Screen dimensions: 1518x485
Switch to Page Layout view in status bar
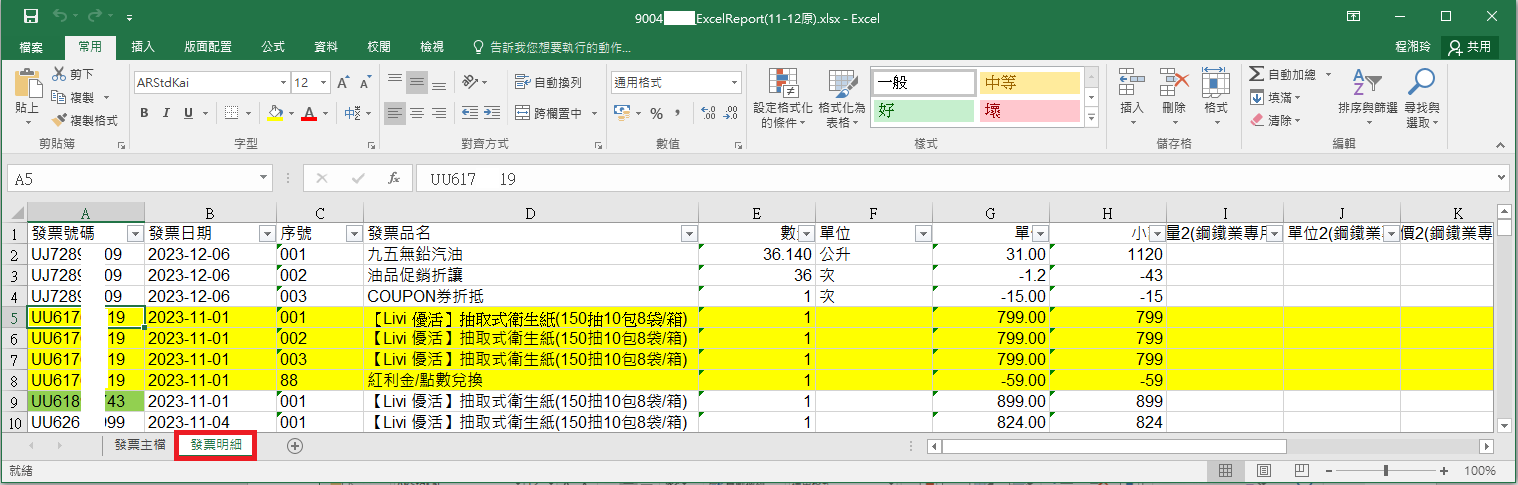point(1263,470)
